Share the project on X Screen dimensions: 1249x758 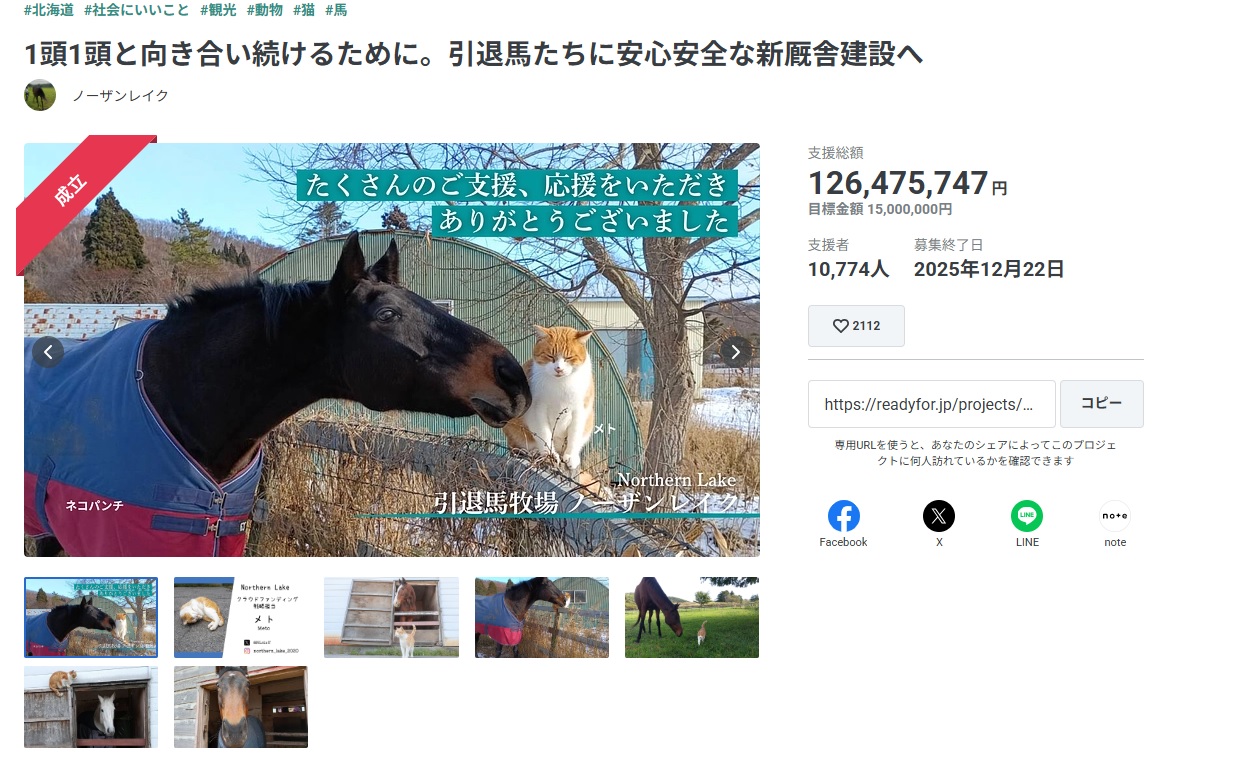[939, 524]
